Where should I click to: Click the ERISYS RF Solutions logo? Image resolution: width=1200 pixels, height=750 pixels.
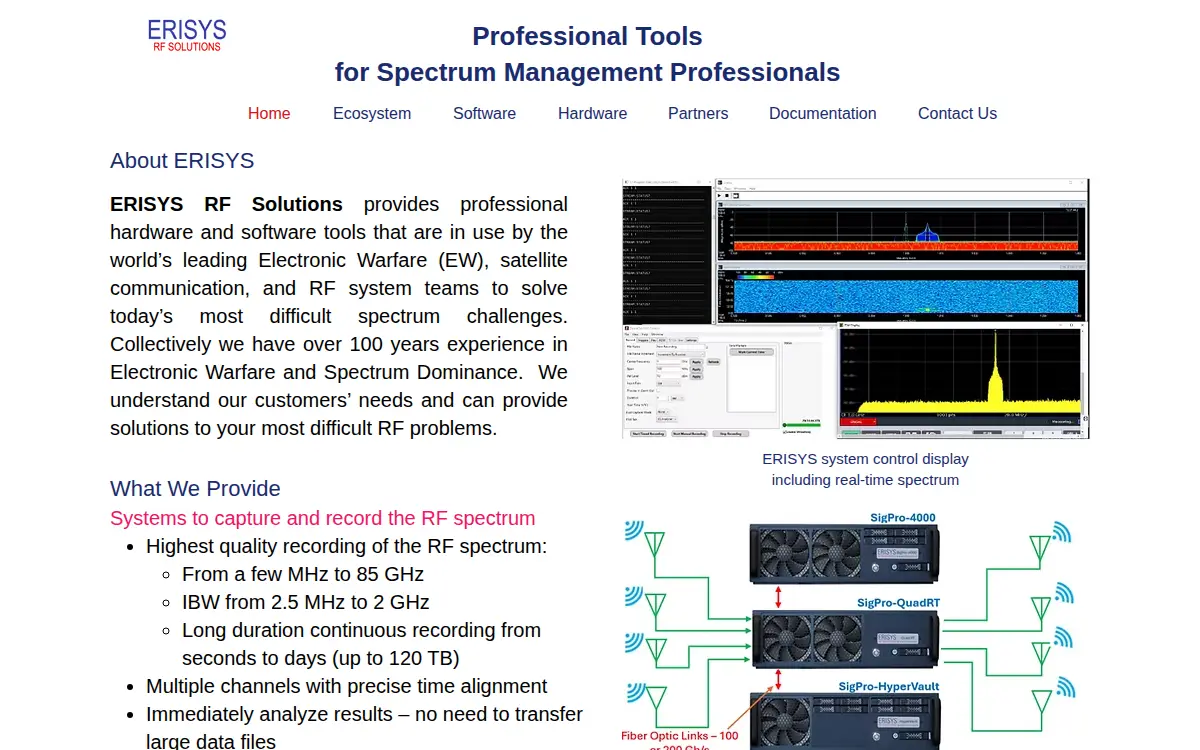(x=187, y=35)
